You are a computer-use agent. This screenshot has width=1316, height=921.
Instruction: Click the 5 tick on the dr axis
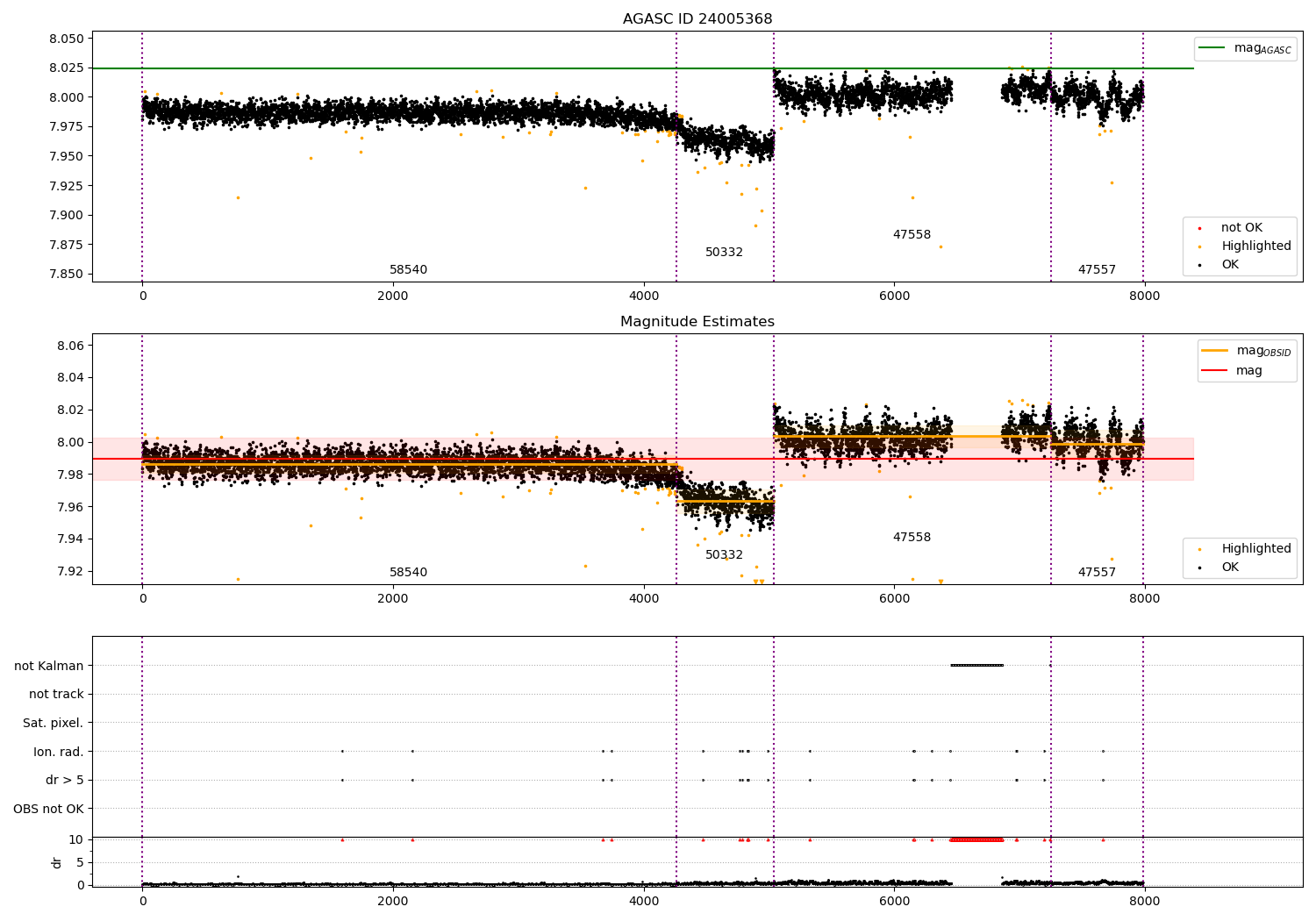click(x=81, y=863)
